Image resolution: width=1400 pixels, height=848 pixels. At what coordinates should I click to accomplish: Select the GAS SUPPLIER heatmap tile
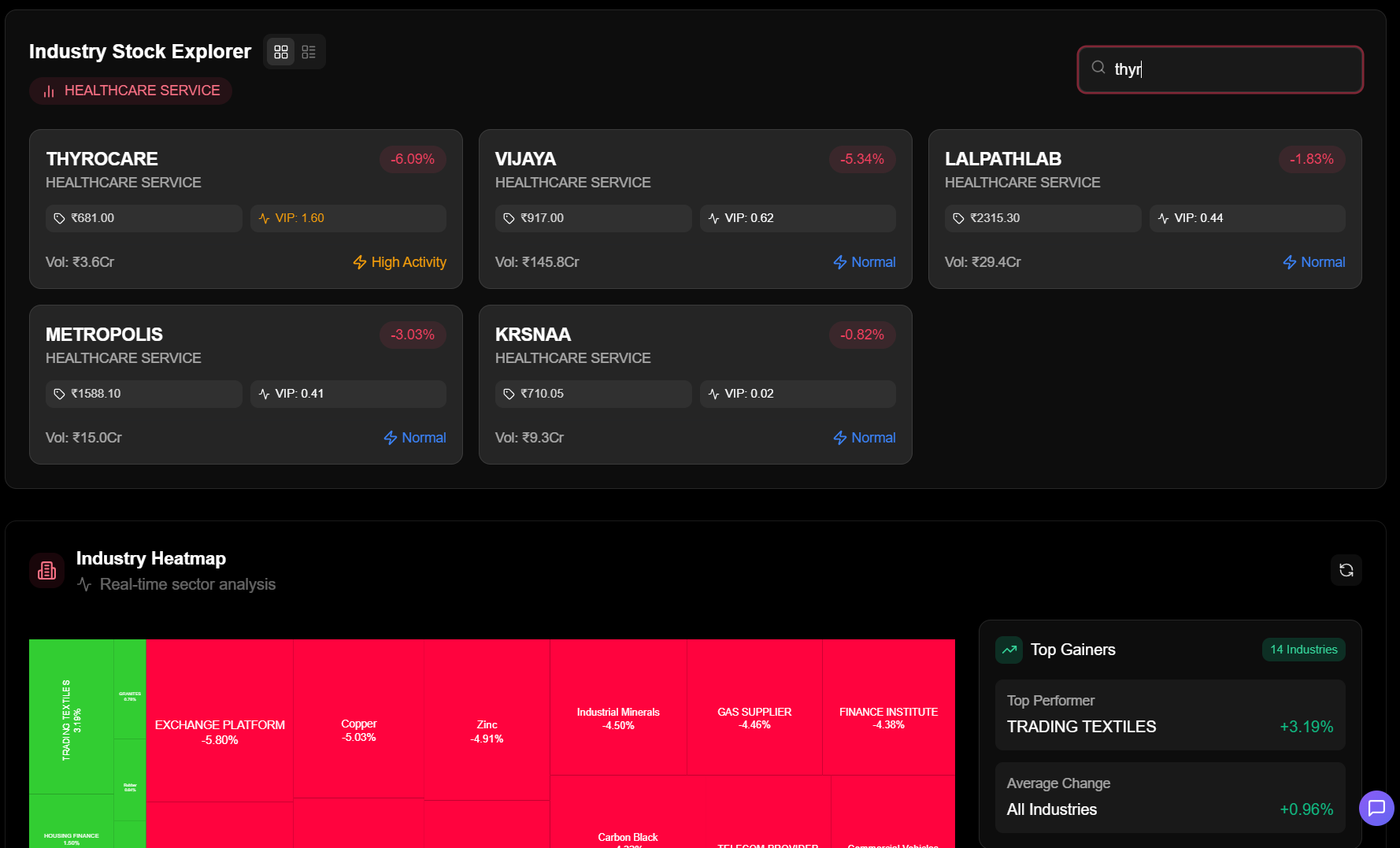tap(754, 707)
